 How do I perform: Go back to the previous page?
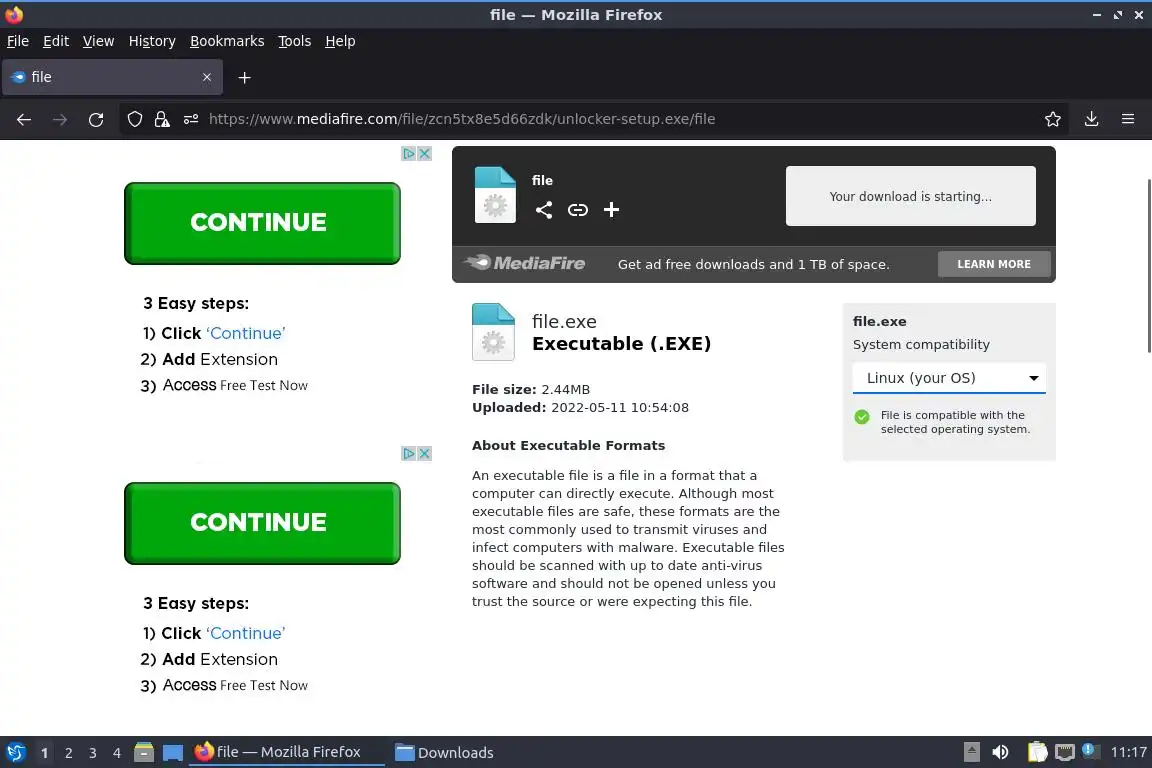[24, 119]
